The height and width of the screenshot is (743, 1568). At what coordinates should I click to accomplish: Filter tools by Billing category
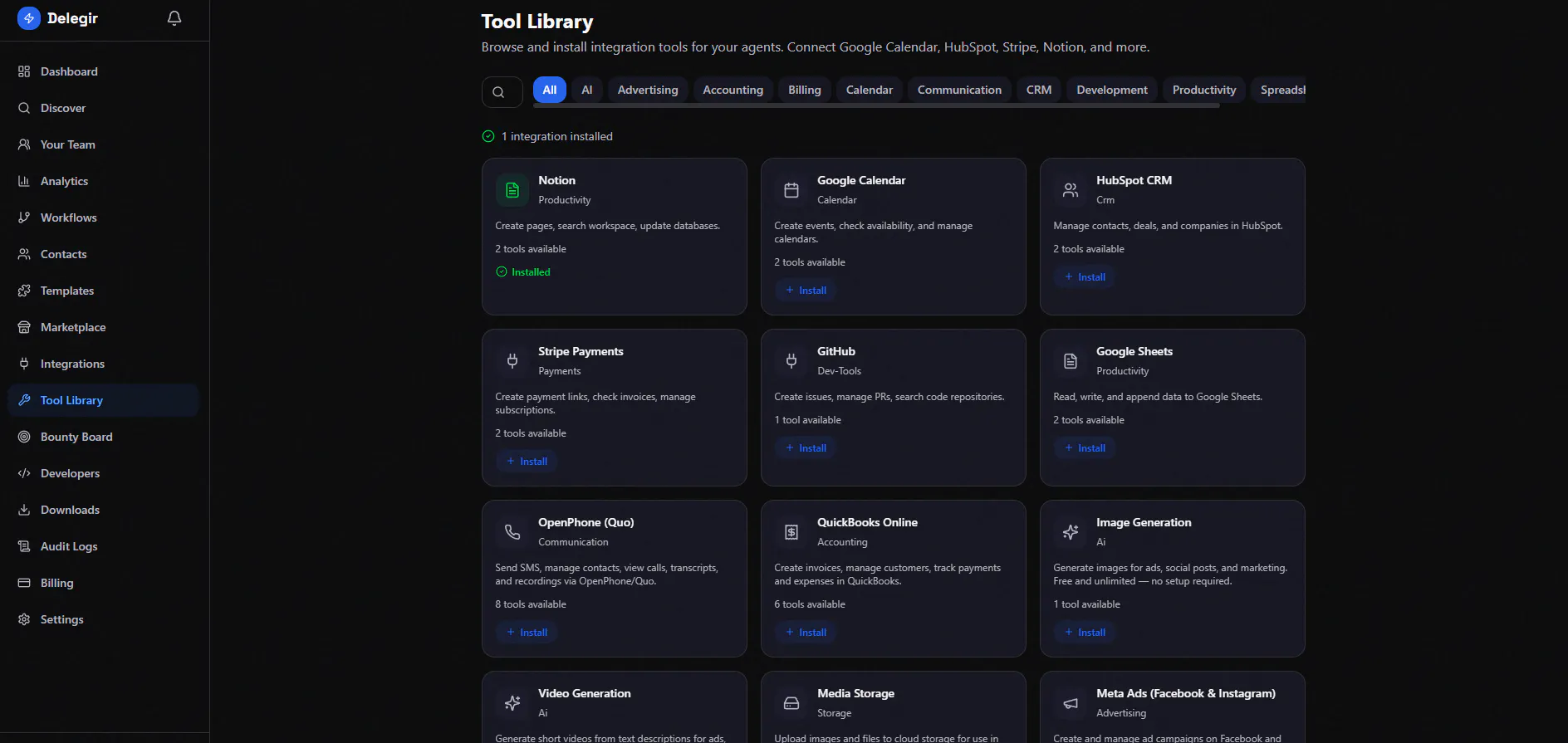(805, 90)
